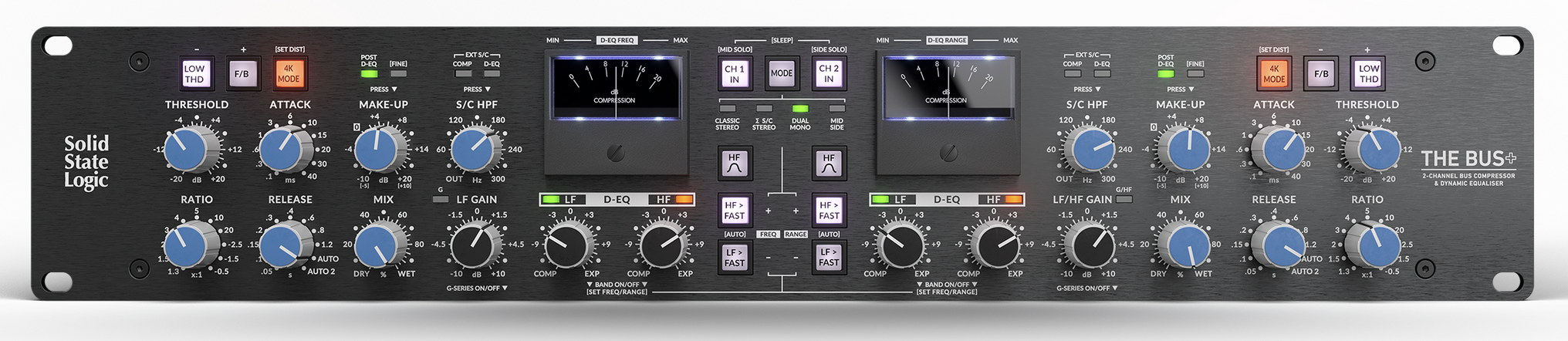
Task: Click the D-EQ FREQ label above left meter
Action: click(617, 40)
